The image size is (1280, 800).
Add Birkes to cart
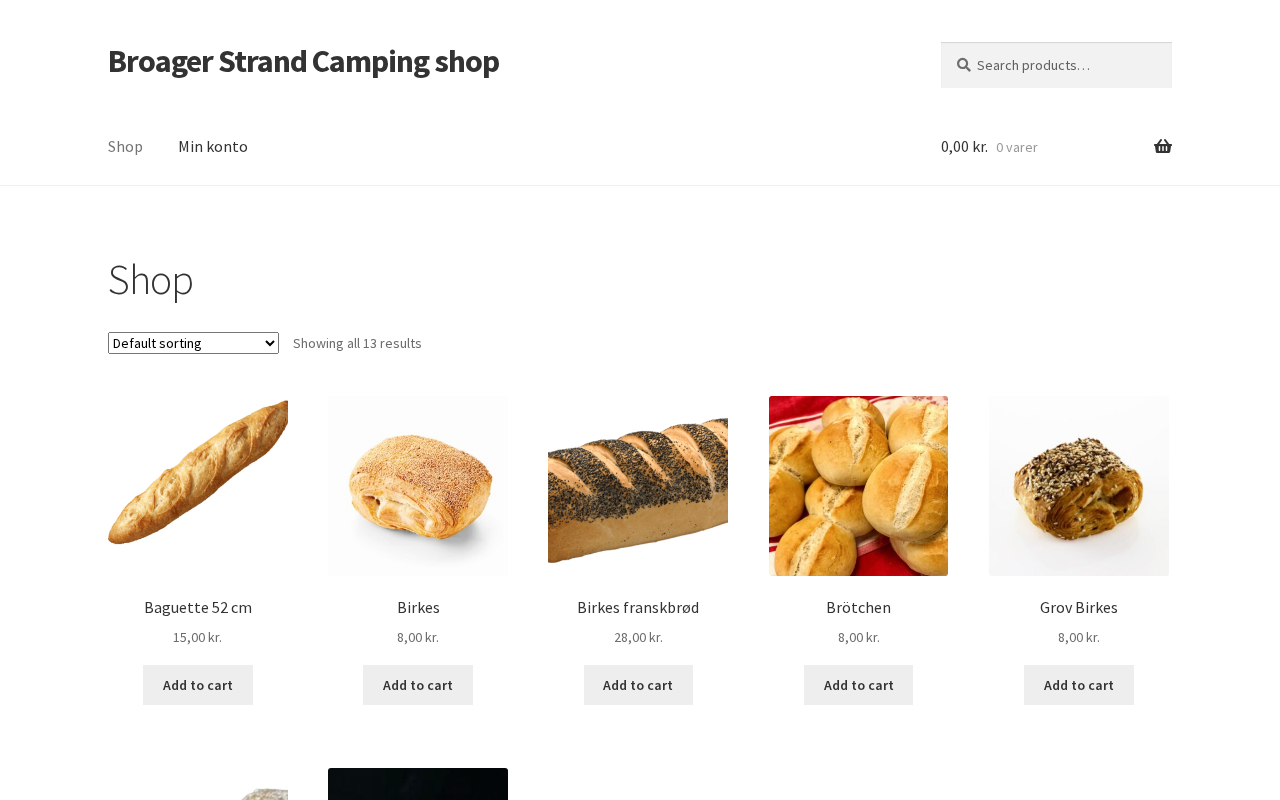pyautogui.click(x=418, y=685)
